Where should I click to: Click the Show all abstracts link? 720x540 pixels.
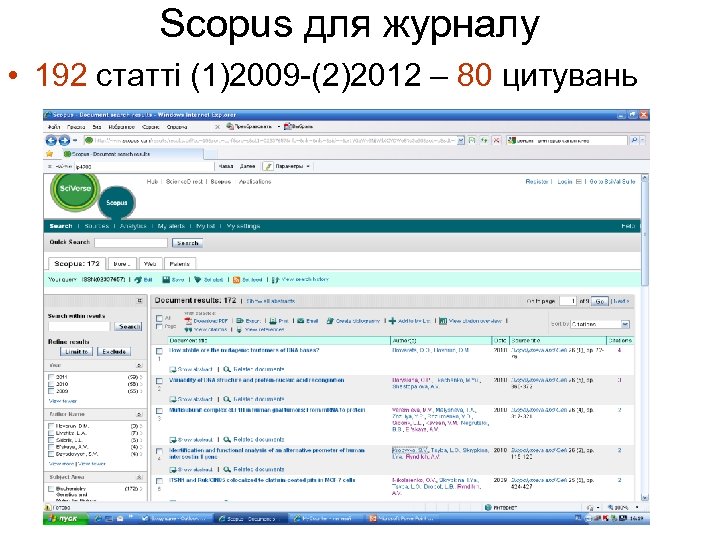click(271, 301)
